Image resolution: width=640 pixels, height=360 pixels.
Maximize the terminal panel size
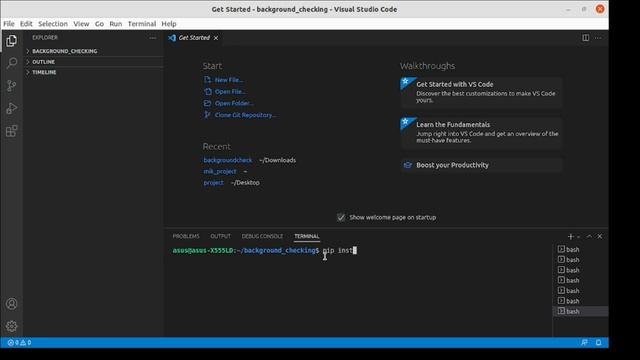(x=589, y=236)
